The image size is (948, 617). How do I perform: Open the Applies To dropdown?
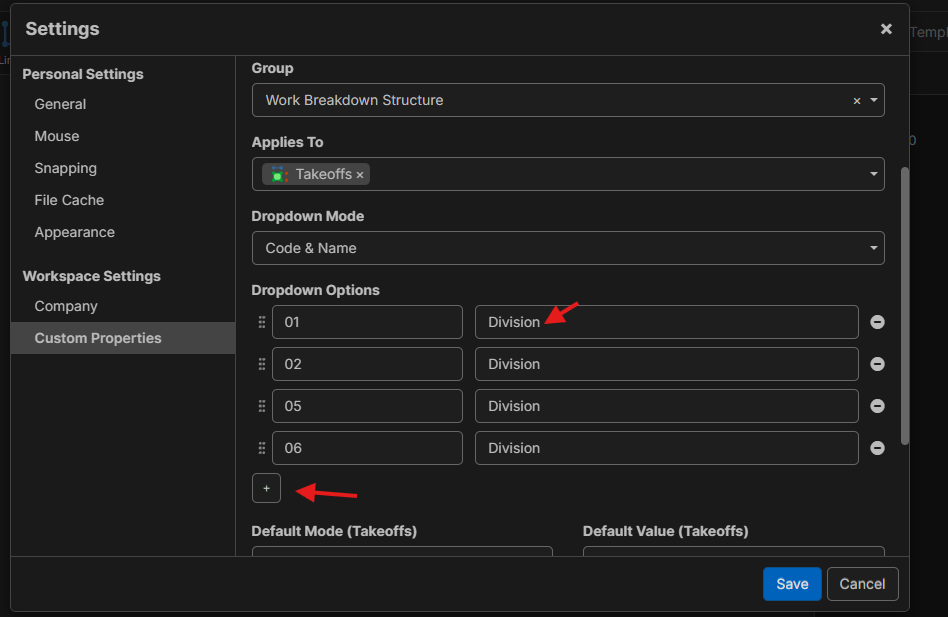coord(874,174)
